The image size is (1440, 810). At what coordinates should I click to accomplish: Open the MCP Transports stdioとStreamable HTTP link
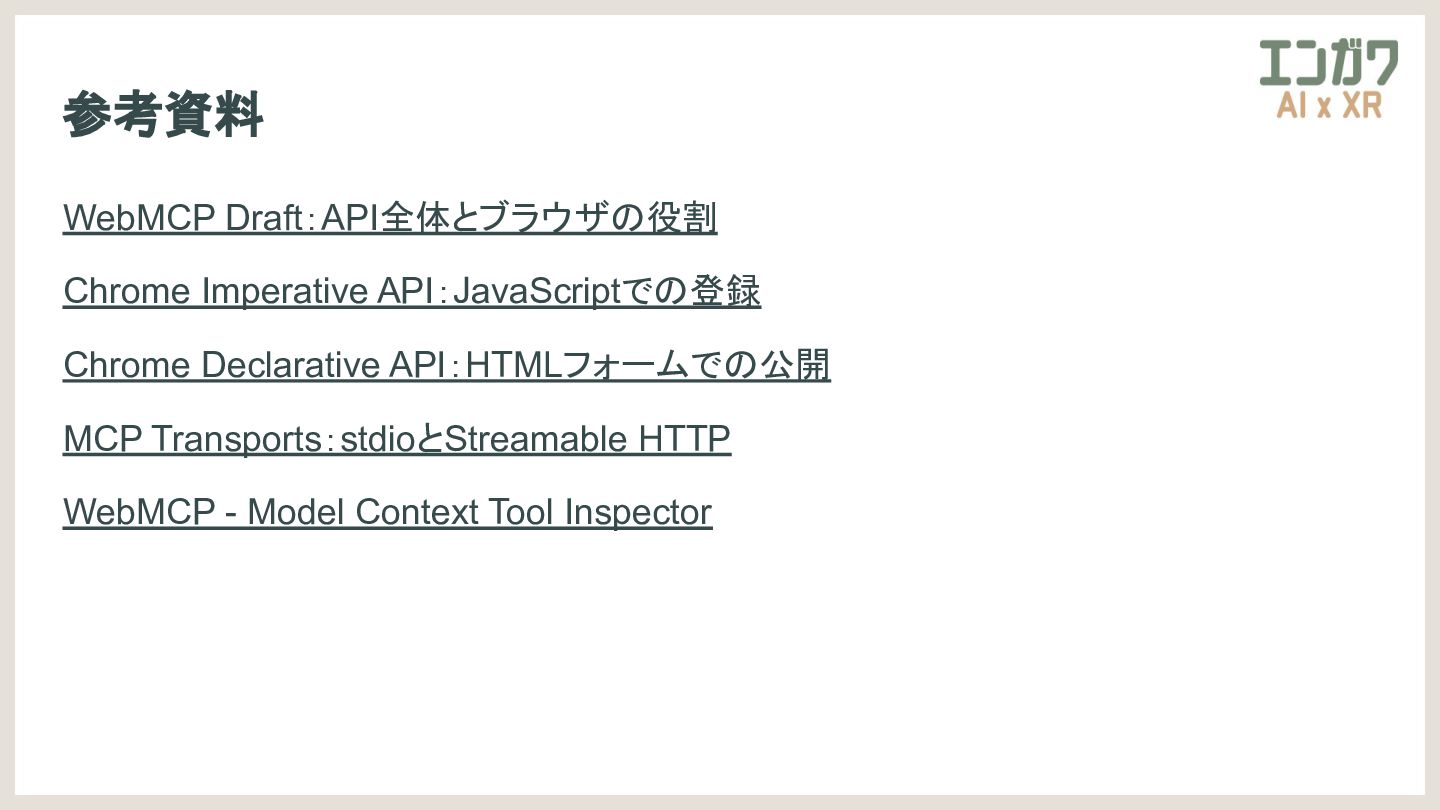[x=397, y=438]
